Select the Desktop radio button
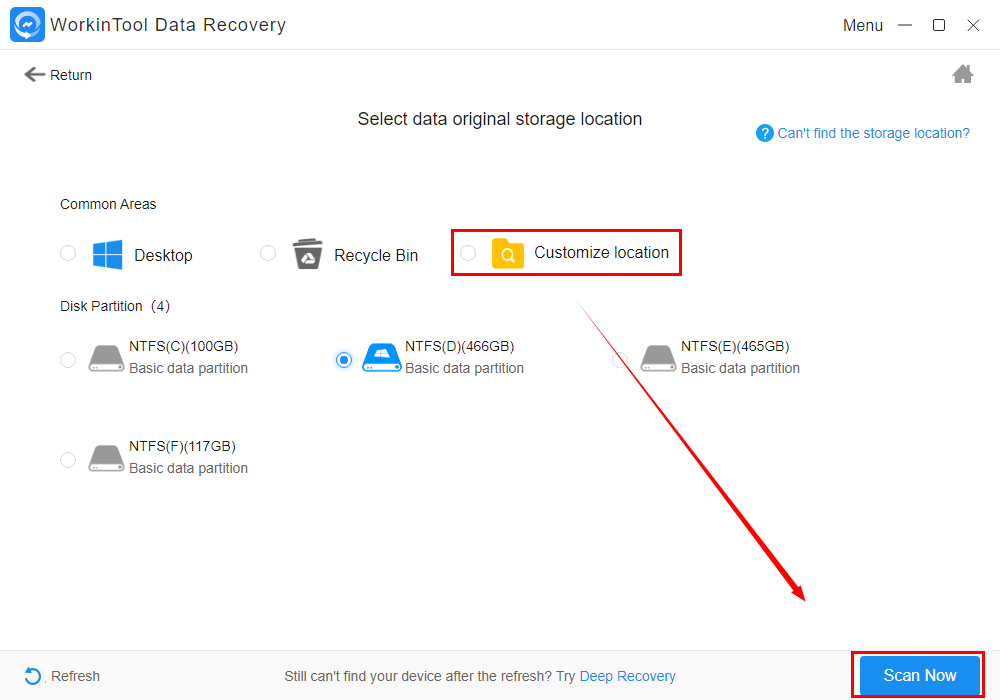Screen dimensions: 1000x700 coord(68,253)
